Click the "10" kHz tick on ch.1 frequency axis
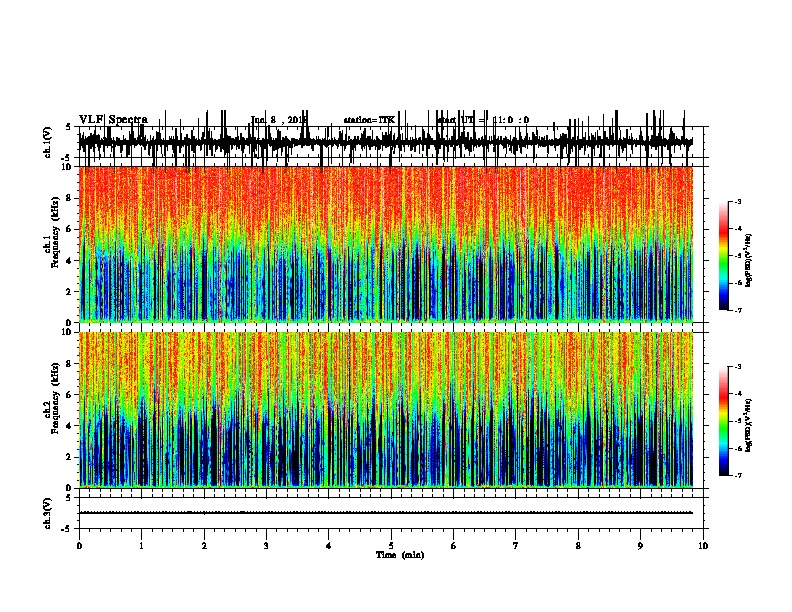Viewport: 792px width, 612px height. tap(66, 167)
